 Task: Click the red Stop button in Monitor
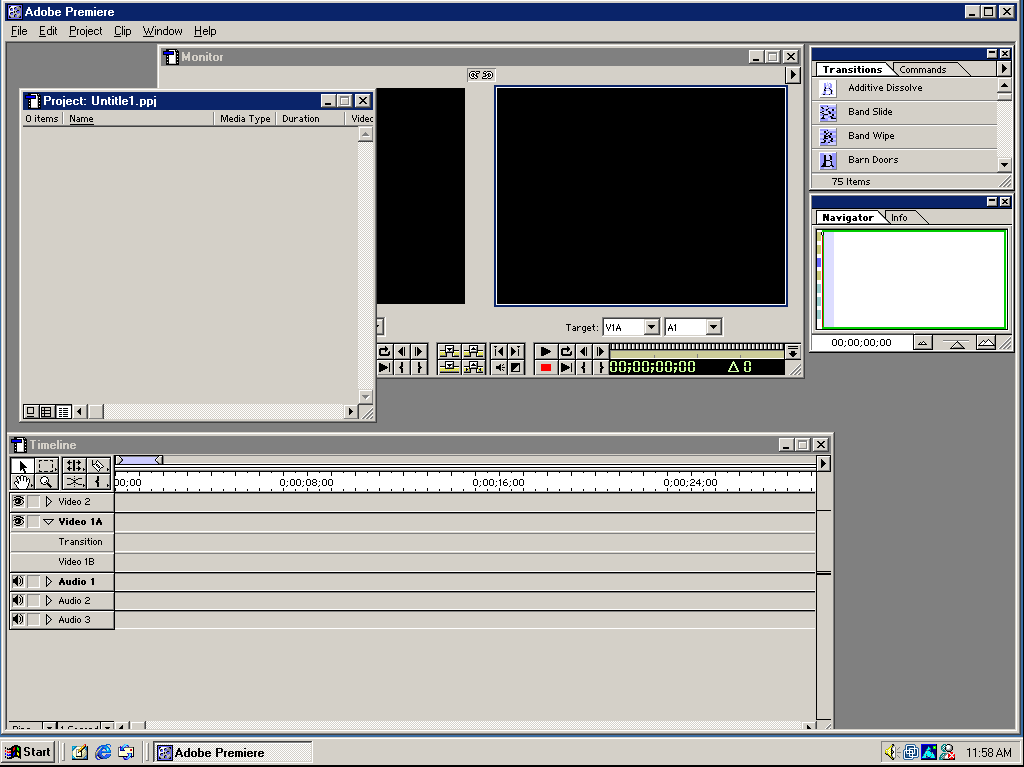[x=545, y=368]
